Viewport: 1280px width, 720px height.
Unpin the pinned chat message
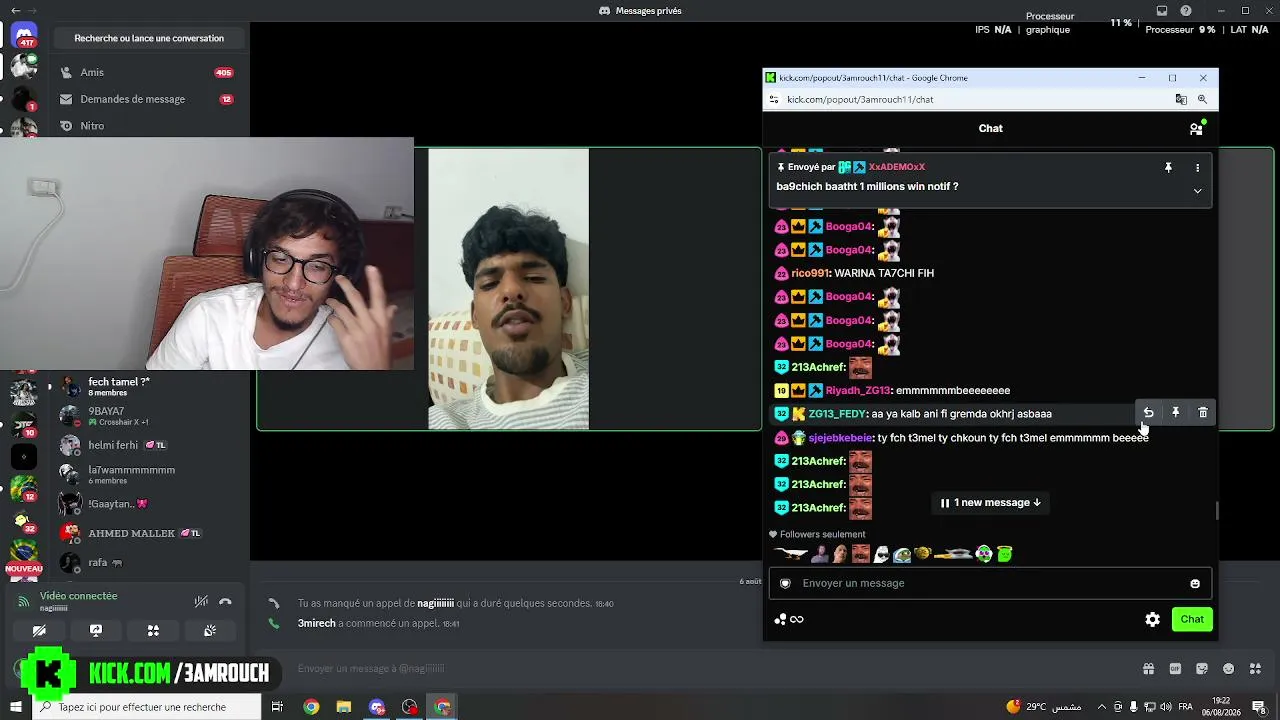pyautogui.click(x=1168, y=168)
